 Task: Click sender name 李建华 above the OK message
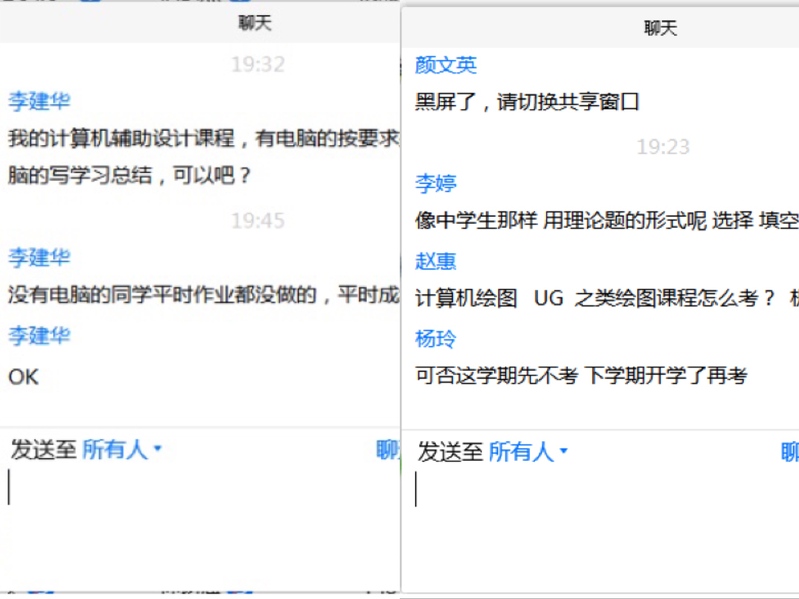40,335
